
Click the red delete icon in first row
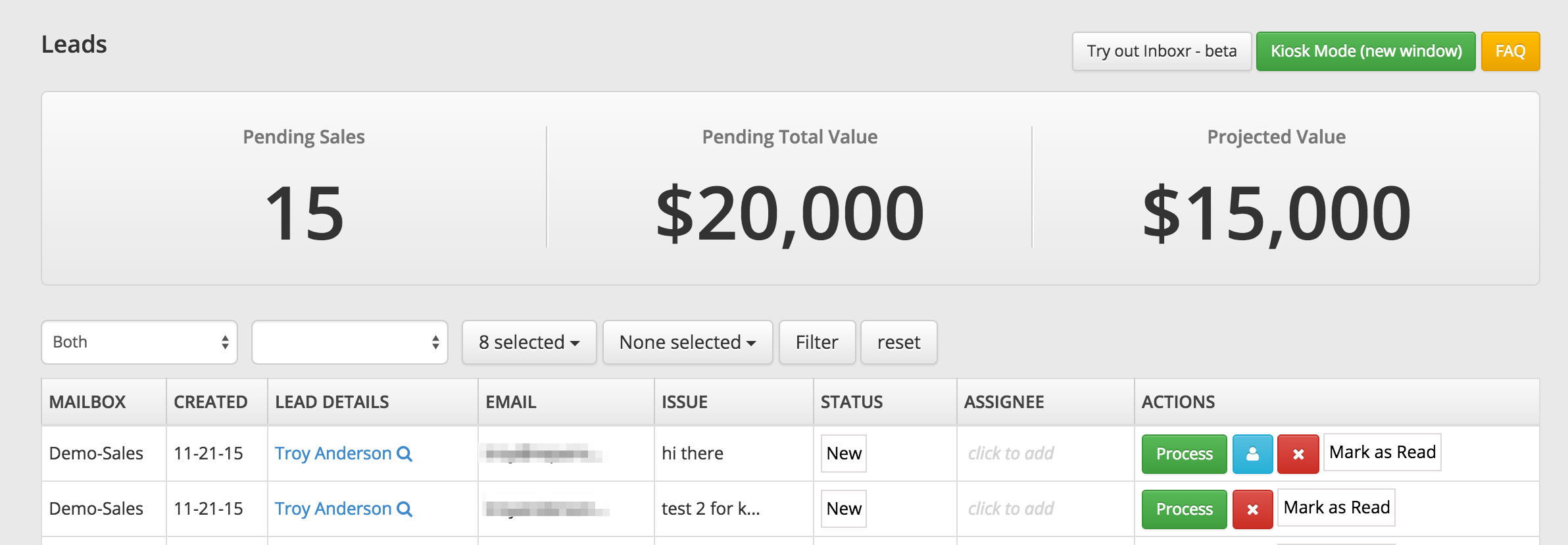pyautogui.click(x=1298, y=454)
